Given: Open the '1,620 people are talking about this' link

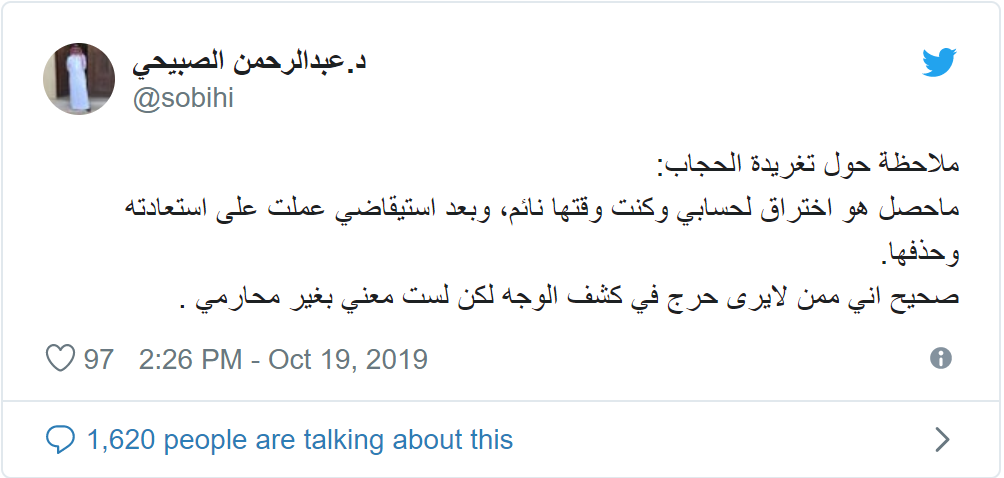Looking at the screenshot, I should coord(300,440).
